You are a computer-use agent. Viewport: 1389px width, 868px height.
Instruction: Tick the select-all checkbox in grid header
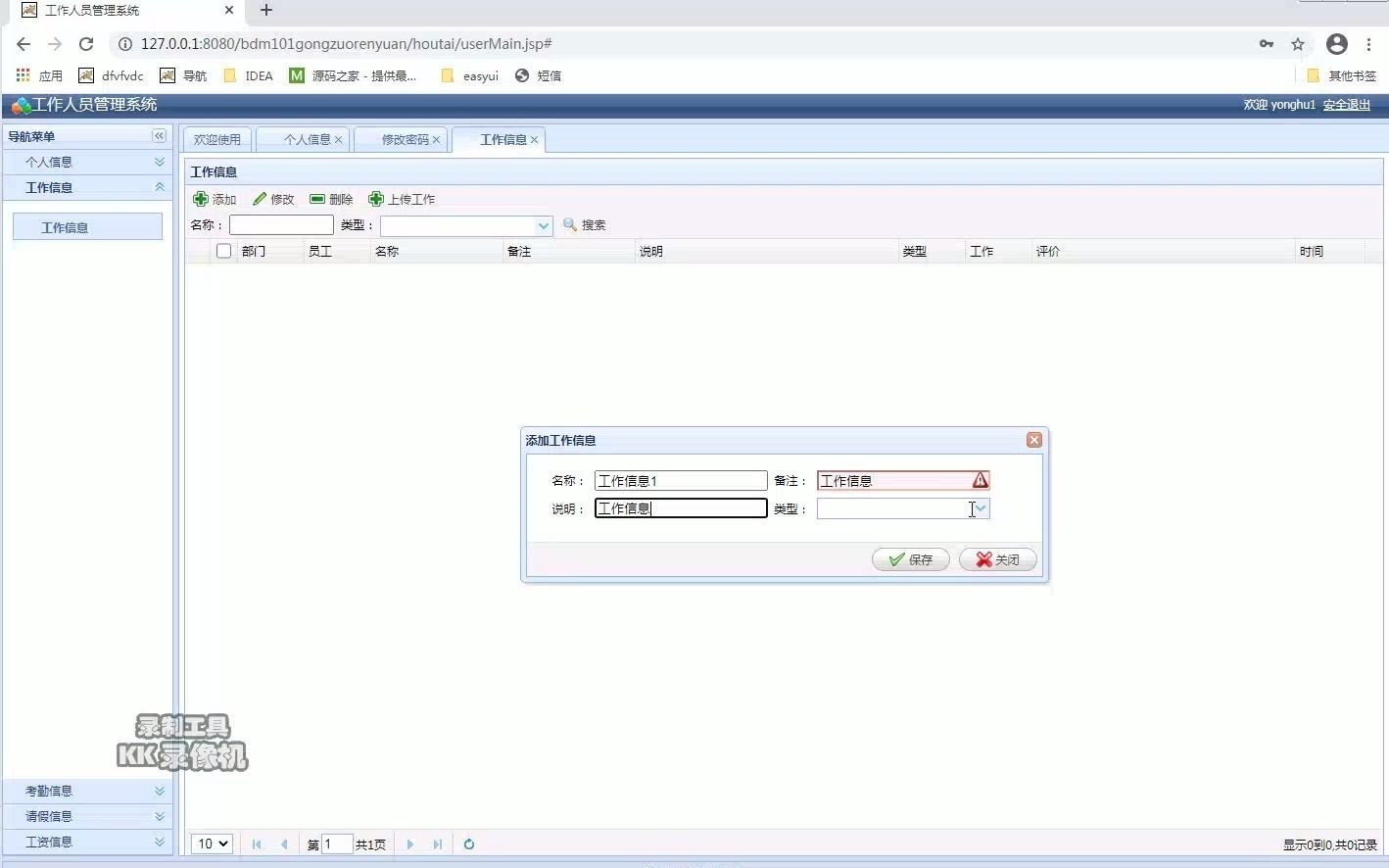pyautogui.click(x=224, y=251)
